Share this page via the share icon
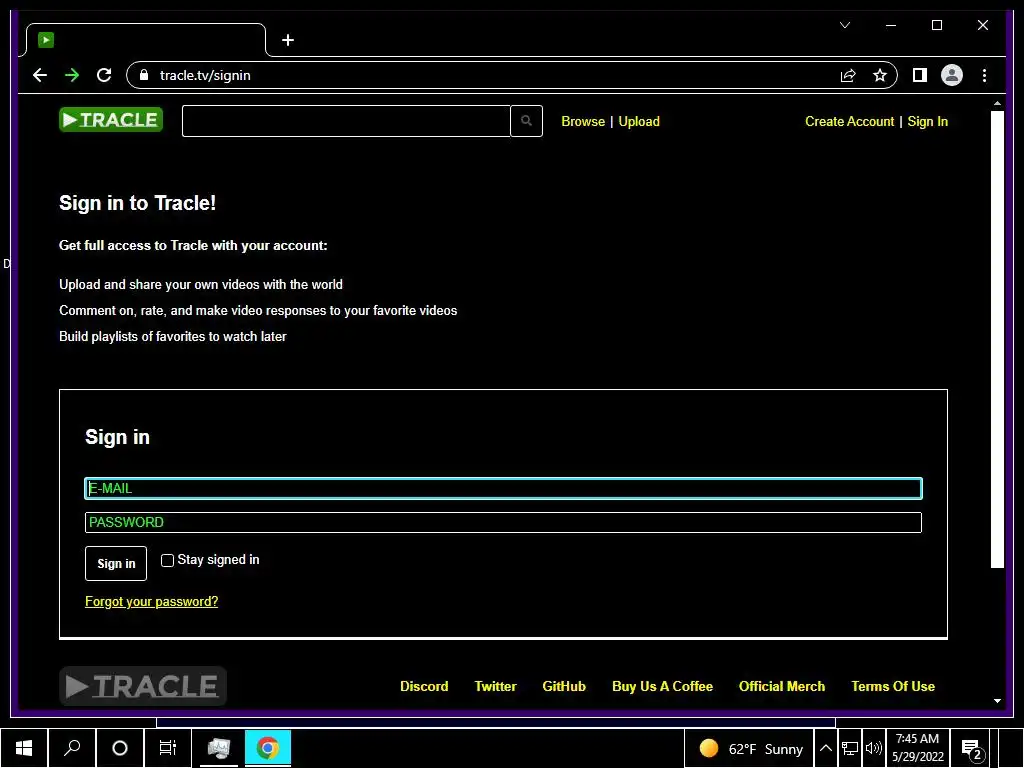The image size is (1024, 768). [848, 75]
